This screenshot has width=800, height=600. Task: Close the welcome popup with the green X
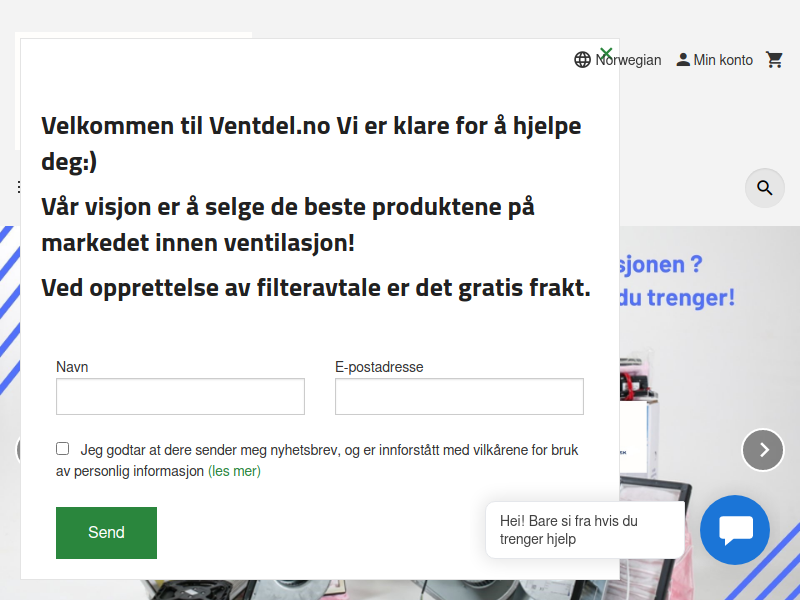tap(606, 53)
